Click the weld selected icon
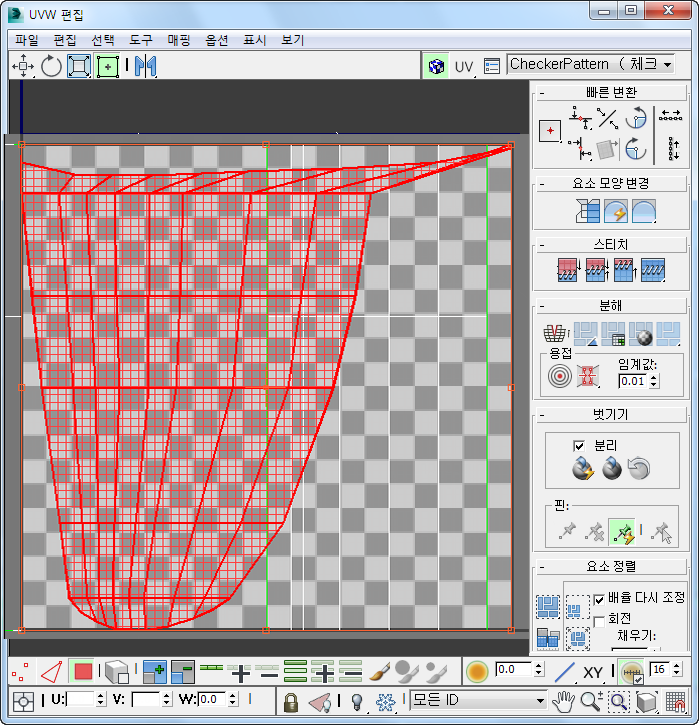 (588, 376)
